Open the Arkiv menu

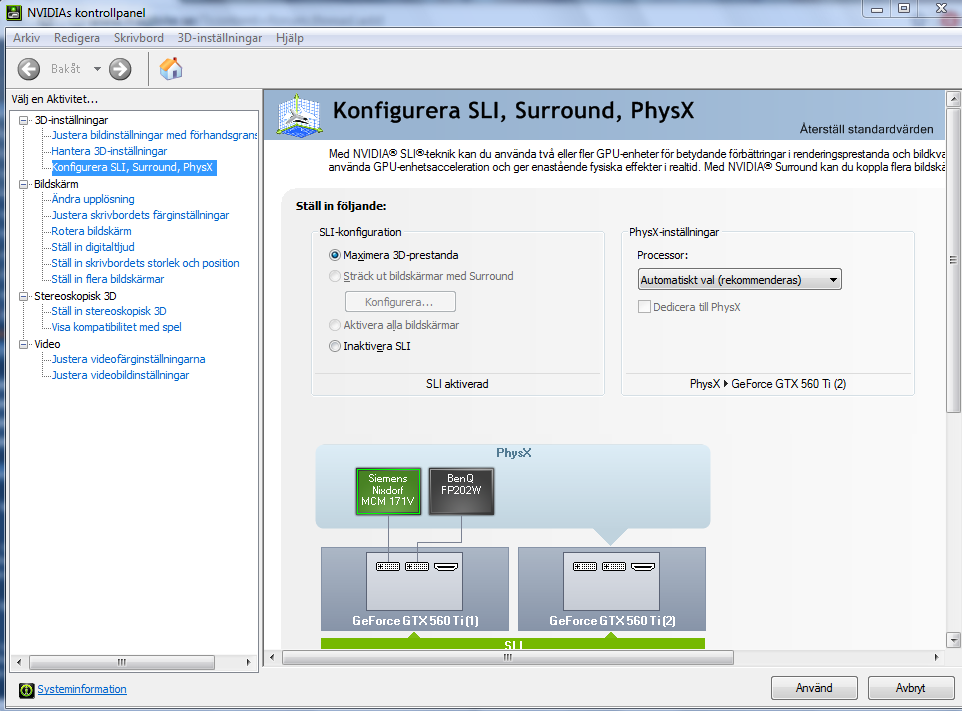[x=26, y=38]
